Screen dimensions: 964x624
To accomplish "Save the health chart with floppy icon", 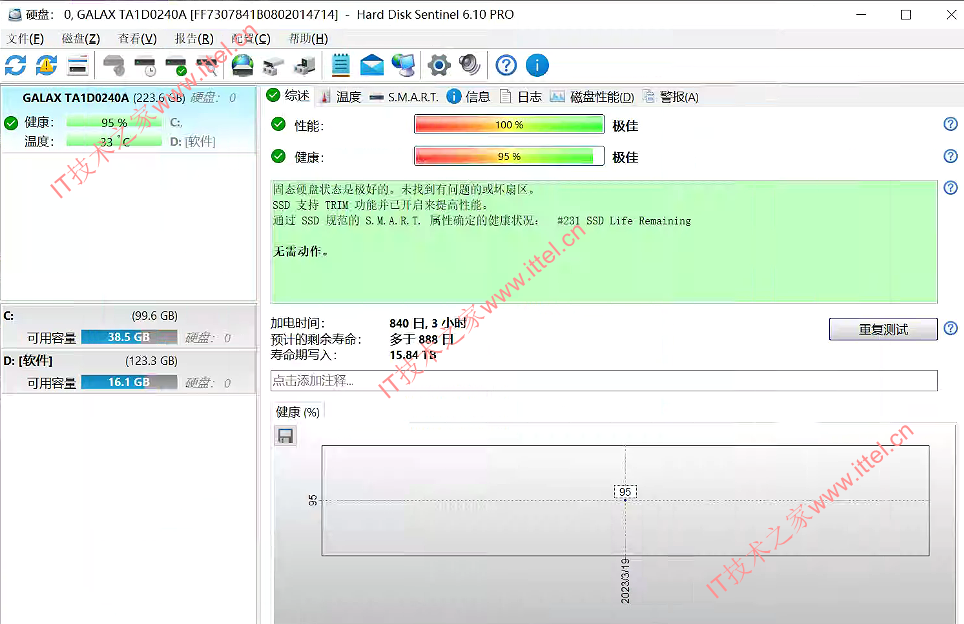I will (285, 436).
